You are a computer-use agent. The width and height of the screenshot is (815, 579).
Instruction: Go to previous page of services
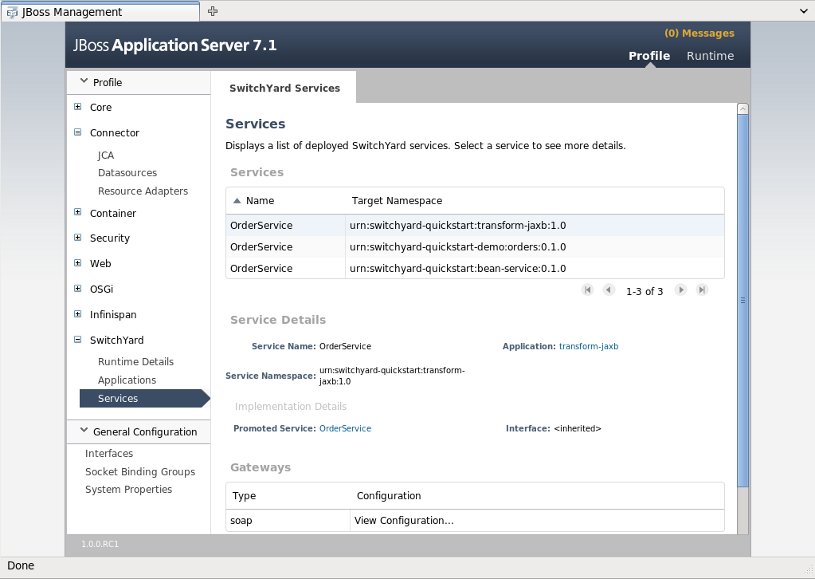pos(609,290)
